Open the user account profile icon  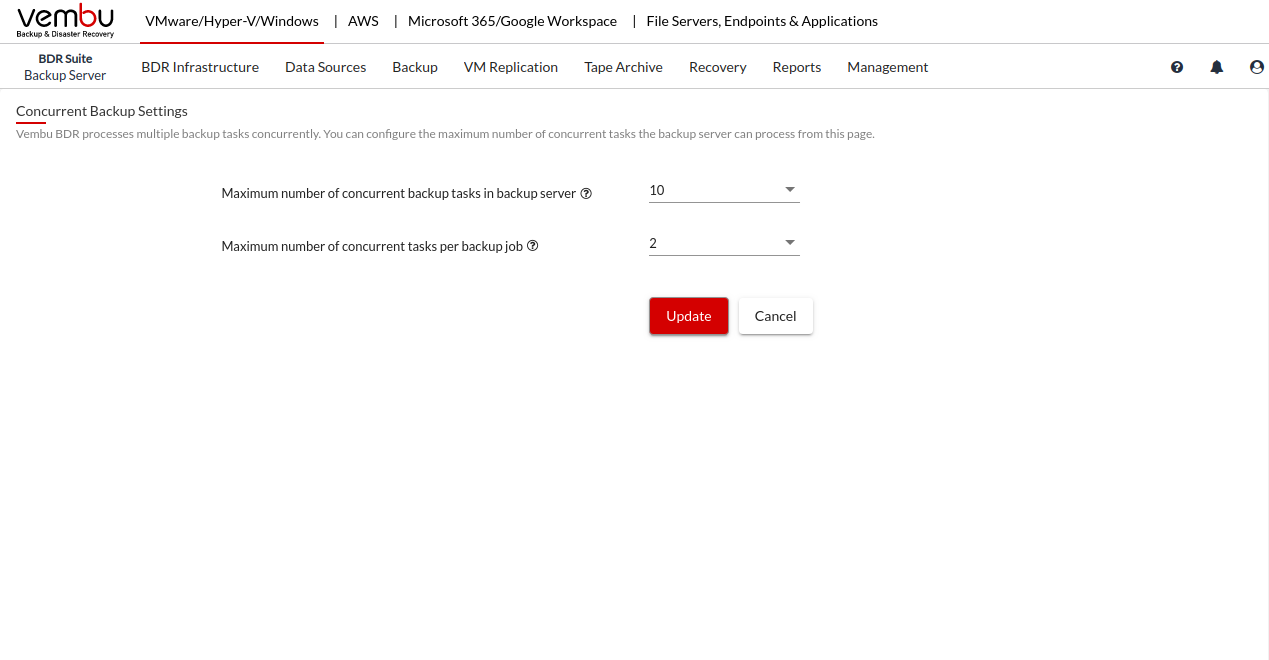[x=1257, y=67]
